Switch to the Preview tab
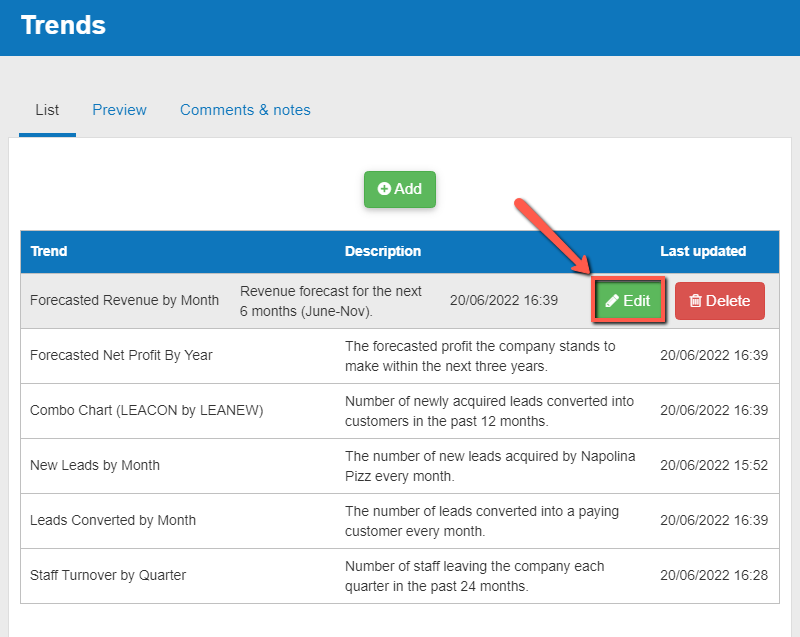Viewport: 800px width, 637px height. 119,110
